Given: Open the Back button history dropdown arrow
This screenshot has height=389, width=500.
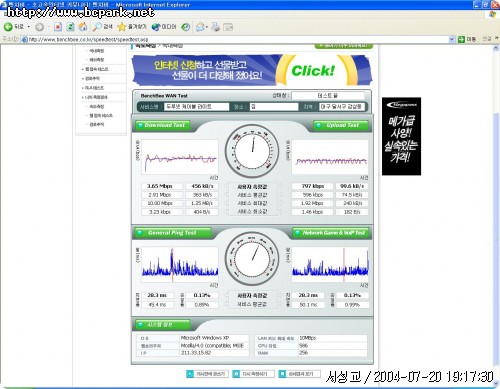Looking at the screenshot, I should (x=29, y=27).
